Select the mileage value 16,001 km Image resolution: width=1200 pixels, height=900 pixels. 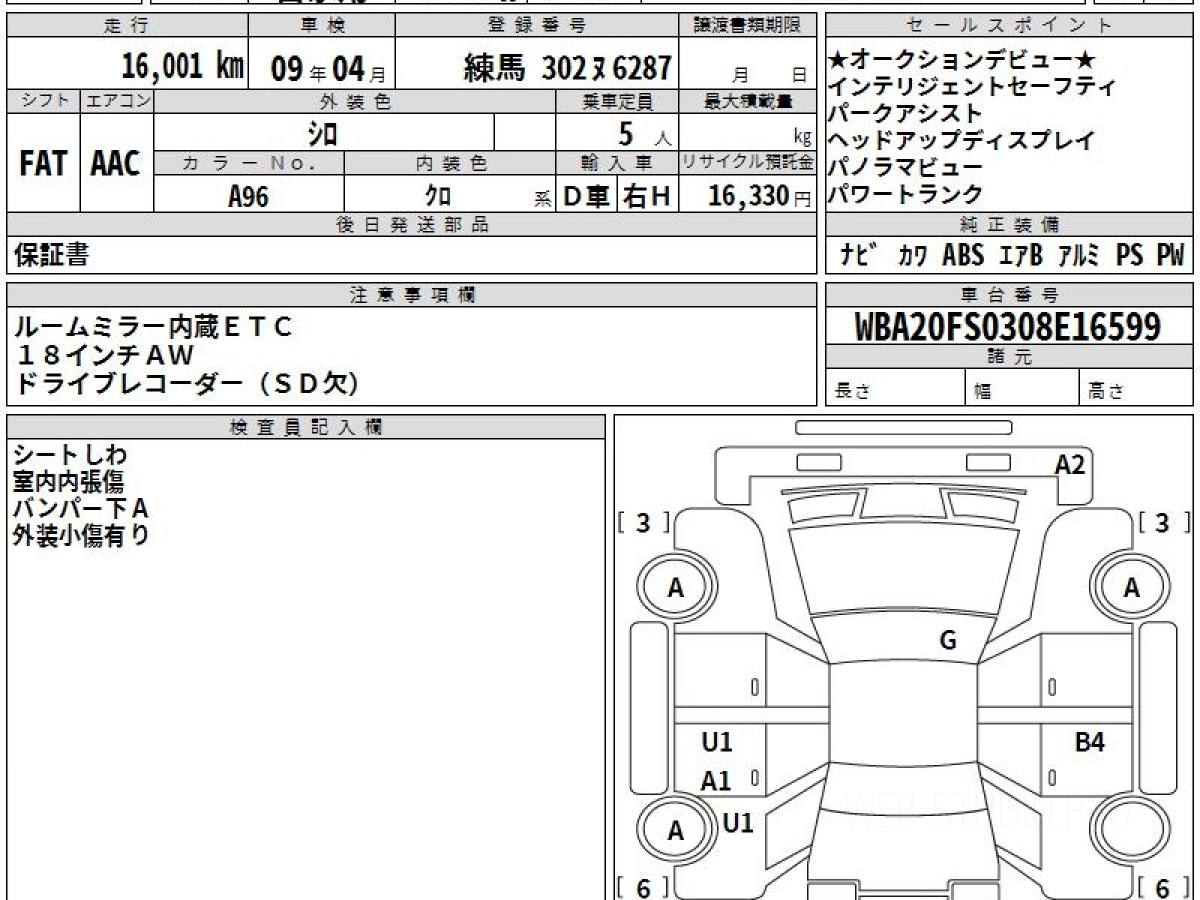(183, 67)
